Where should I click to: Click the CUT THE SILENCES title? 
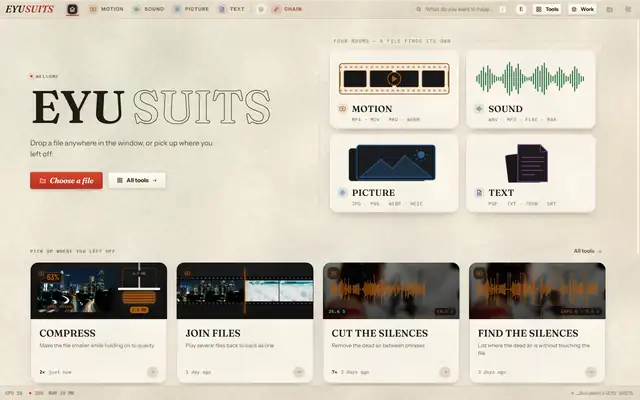(380, 333)
